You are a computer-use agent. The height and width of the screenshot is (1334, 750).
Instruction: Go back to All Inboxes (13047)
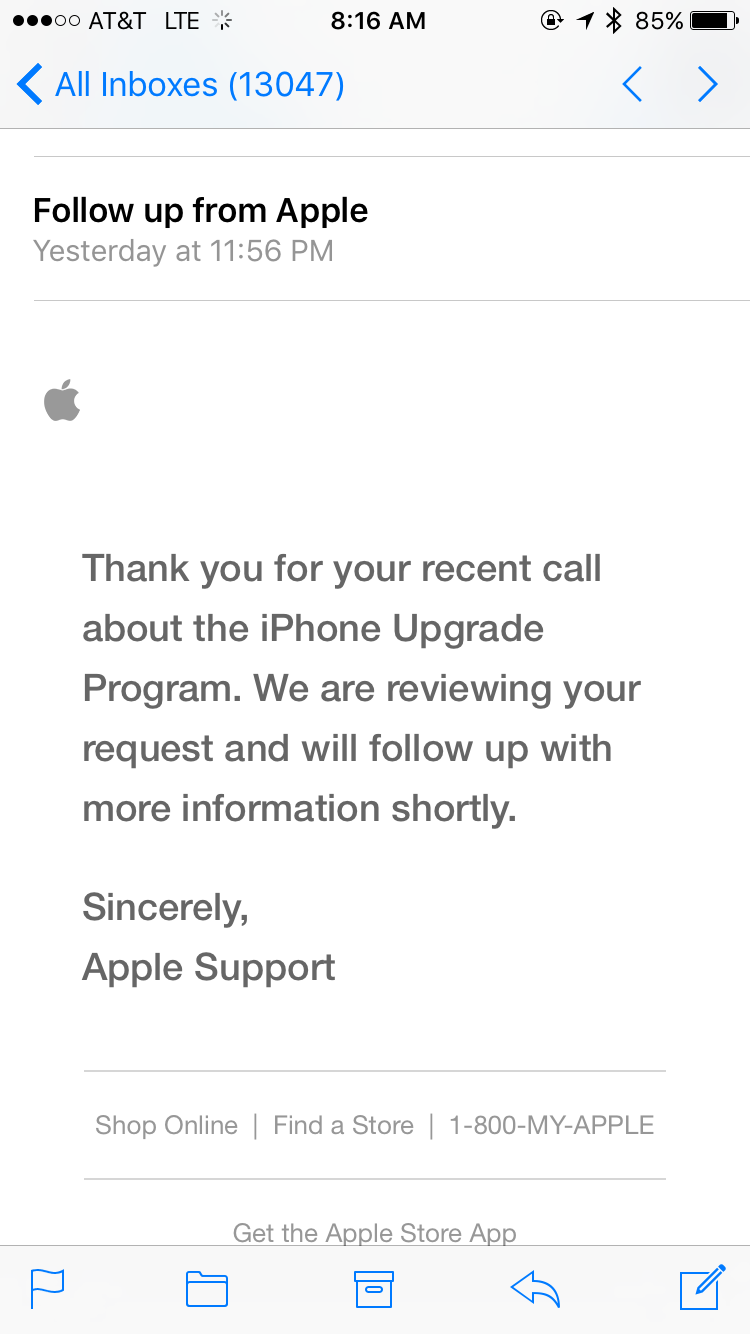click(x=181, y=85)
